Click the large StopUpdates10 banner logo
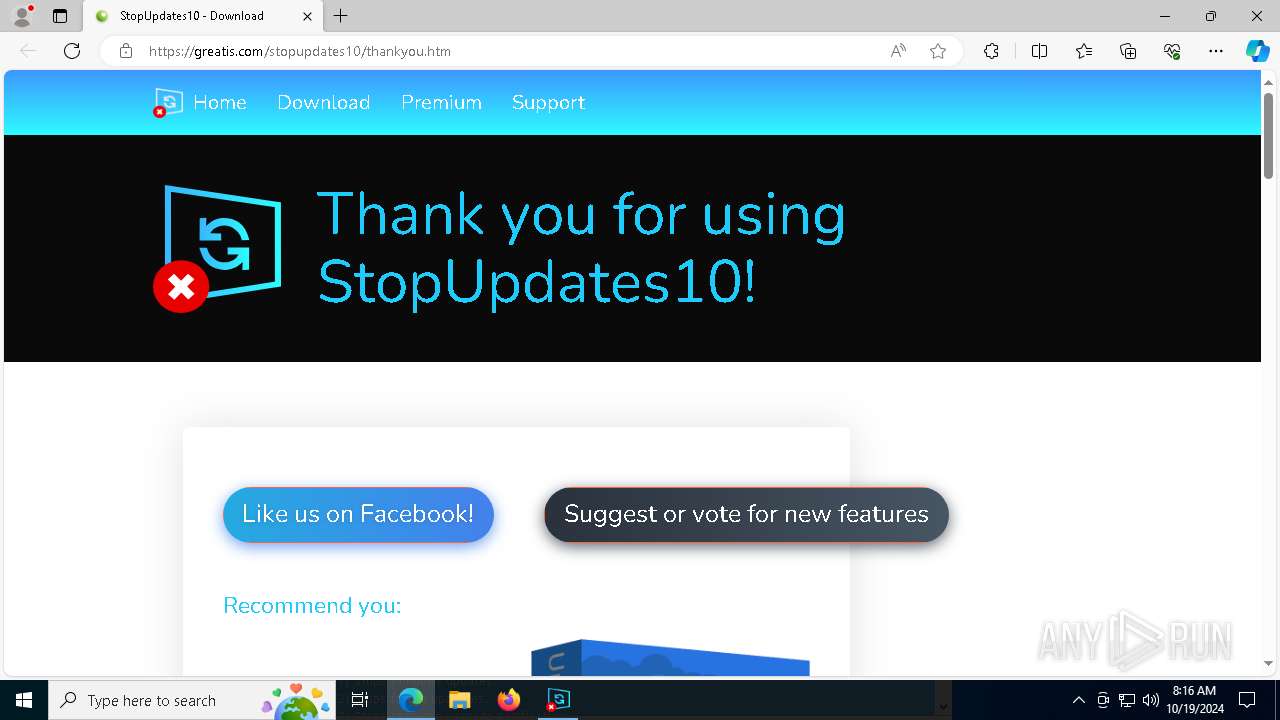 coord(218,248)
